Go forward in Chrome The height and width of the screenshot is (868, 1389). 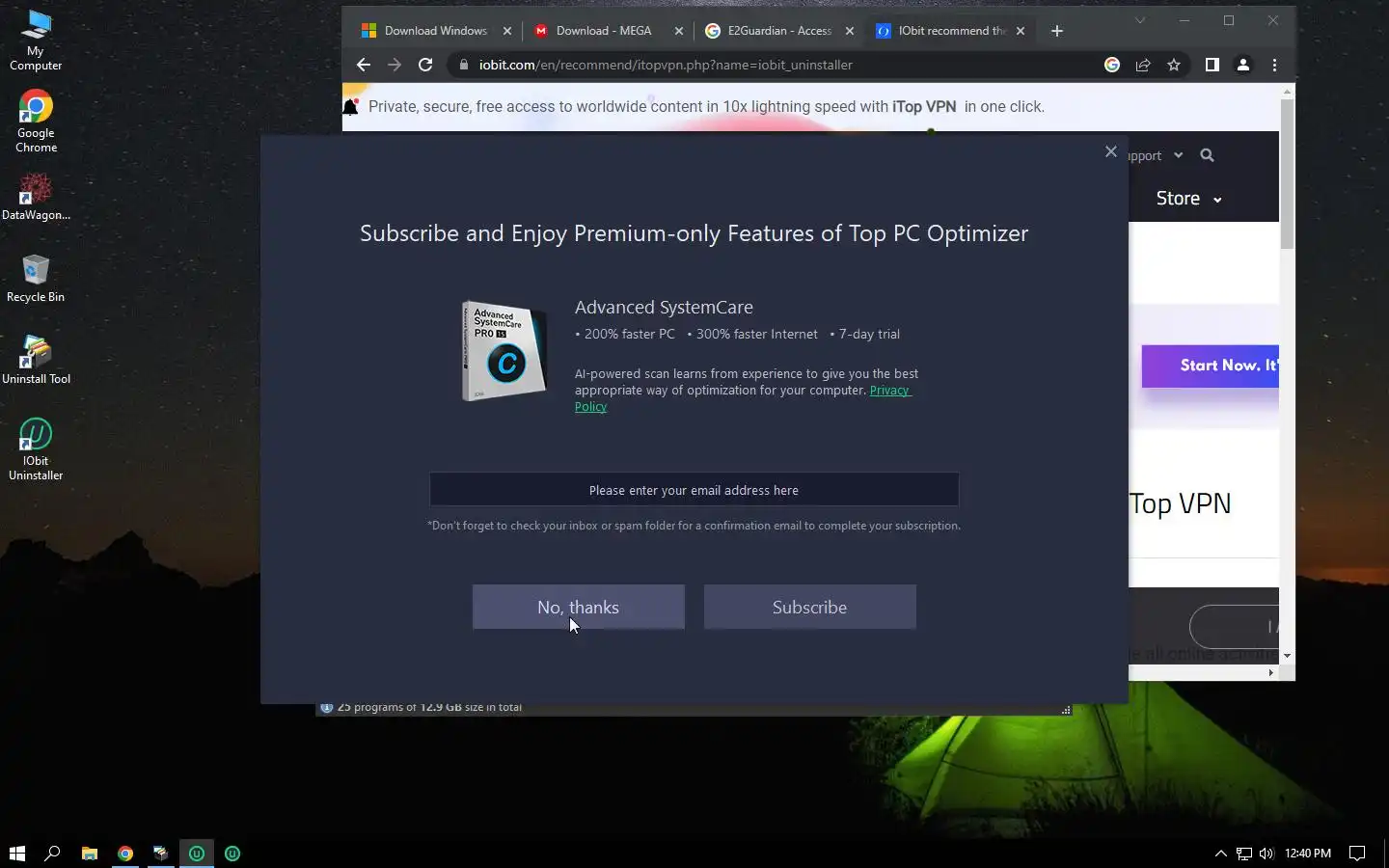pos(395,65)
